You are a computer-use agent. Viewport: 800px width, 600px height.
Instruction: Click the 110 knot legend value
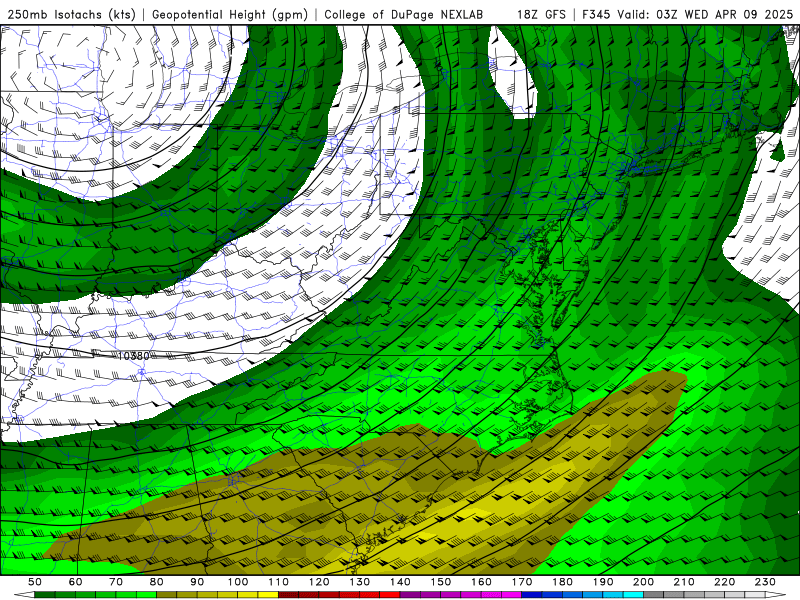[x=279, y=582]
